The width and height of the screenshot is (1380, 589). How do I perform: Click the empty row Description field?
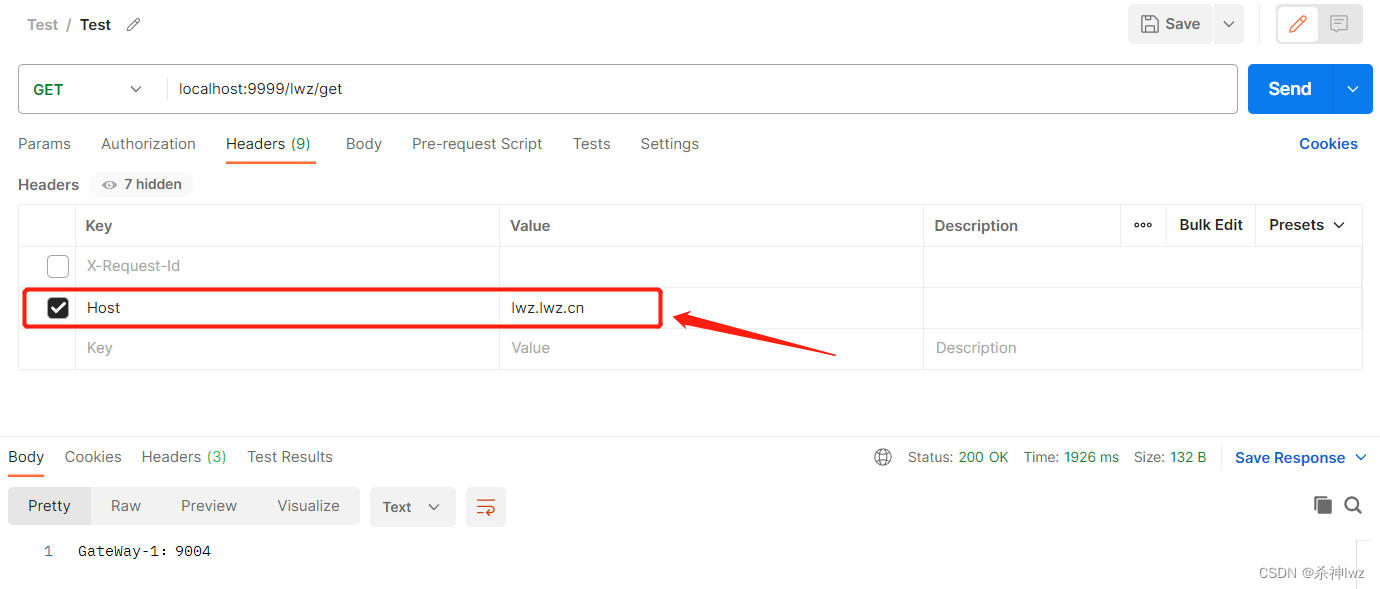pos(1142,348)
